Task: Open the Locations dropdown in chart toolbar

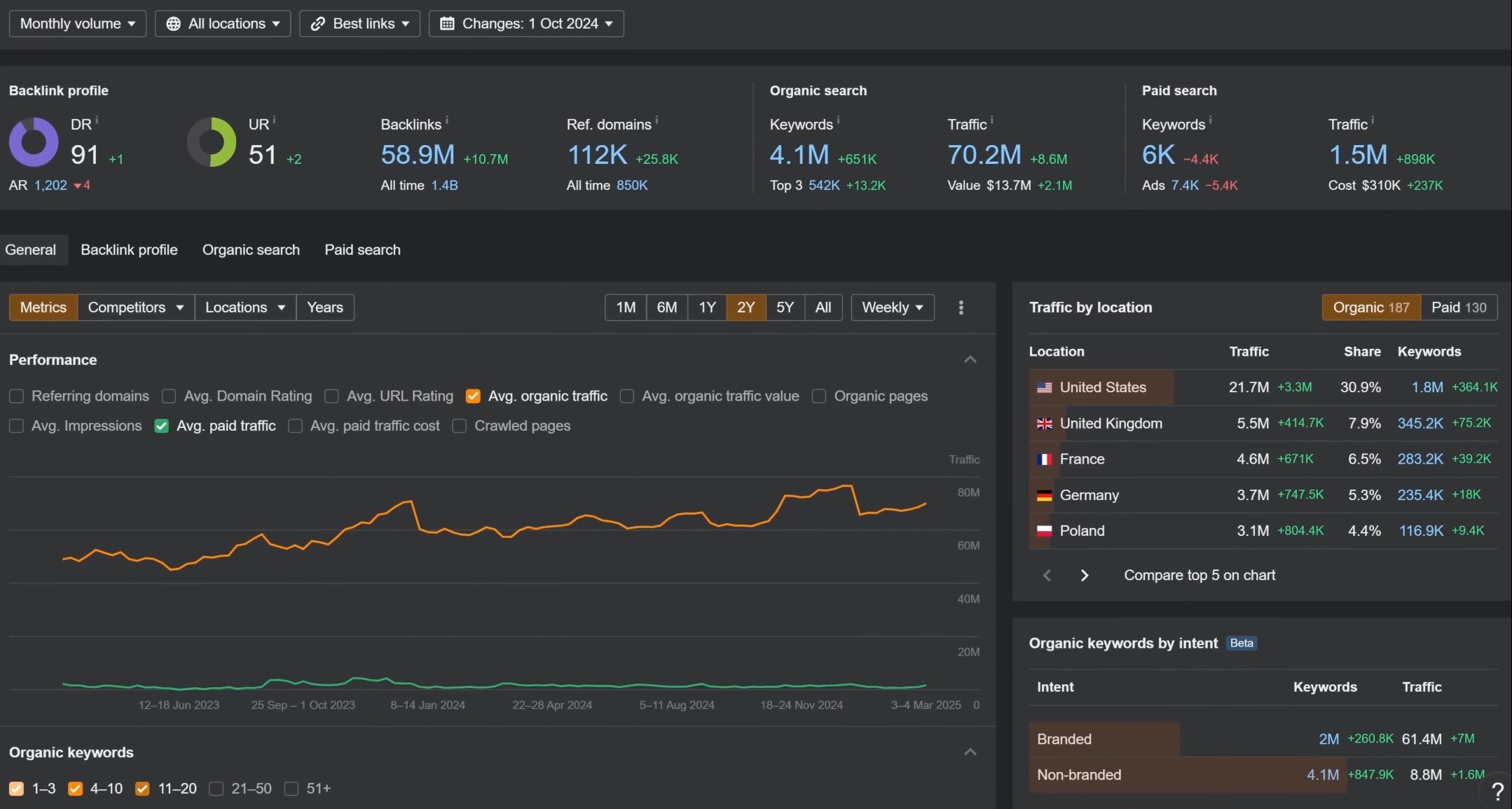Action: tap(245, 307)
